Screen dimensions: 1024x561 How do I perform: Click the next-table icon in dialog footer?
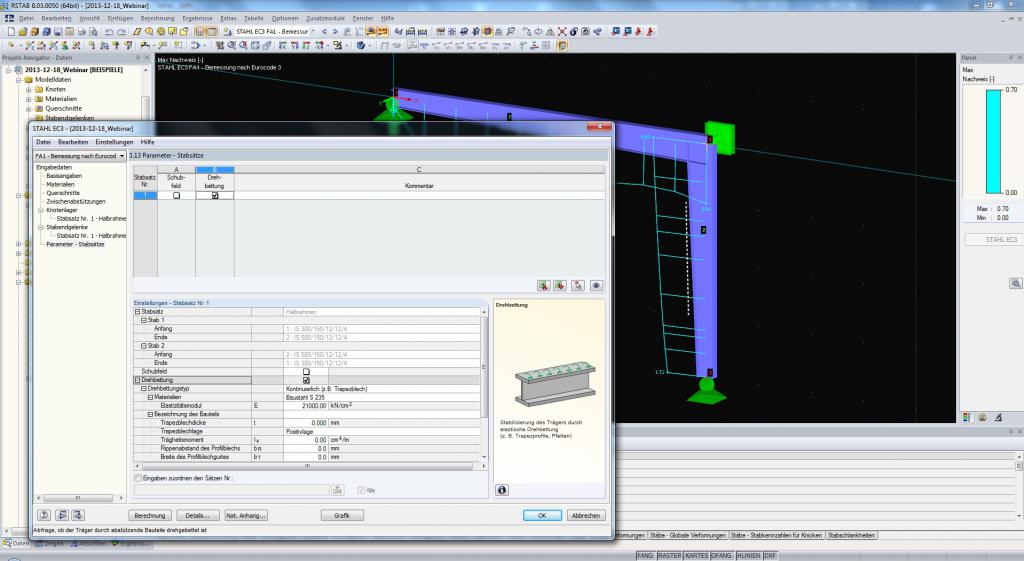click(78, 515)
